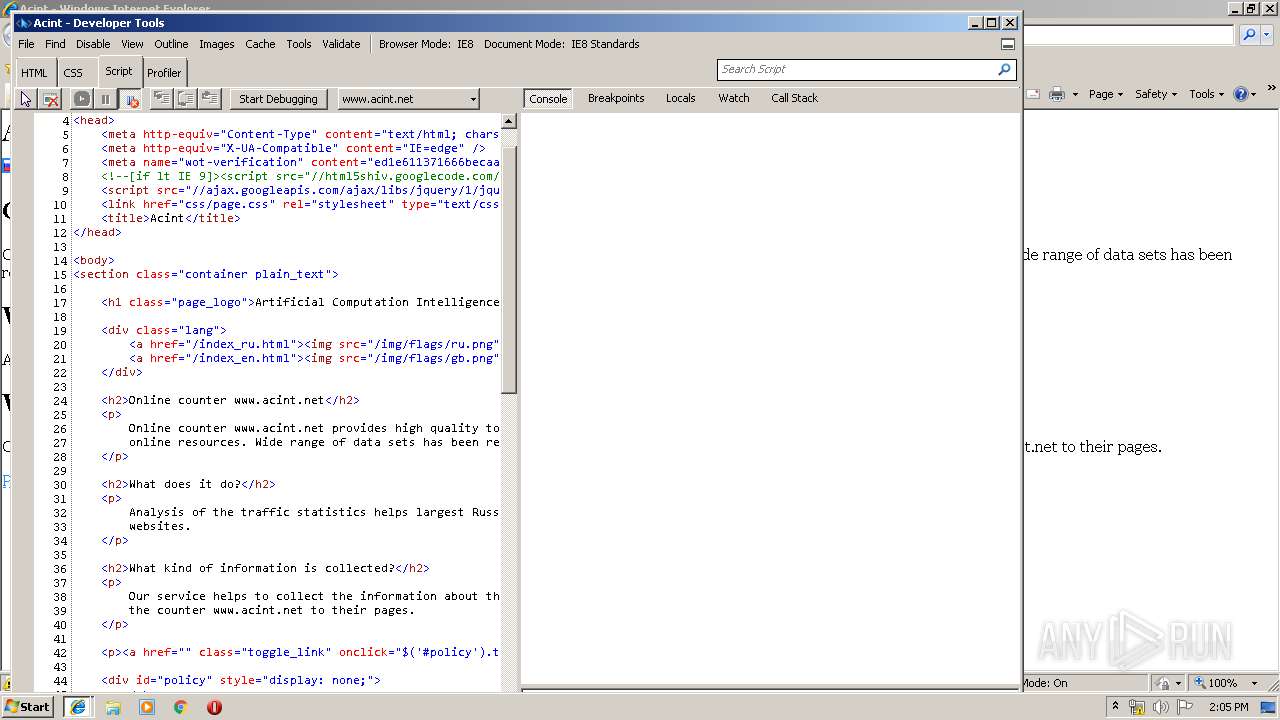Open the Outline menu
Screen dimensions: 1280x720
(x=171, y=44)
